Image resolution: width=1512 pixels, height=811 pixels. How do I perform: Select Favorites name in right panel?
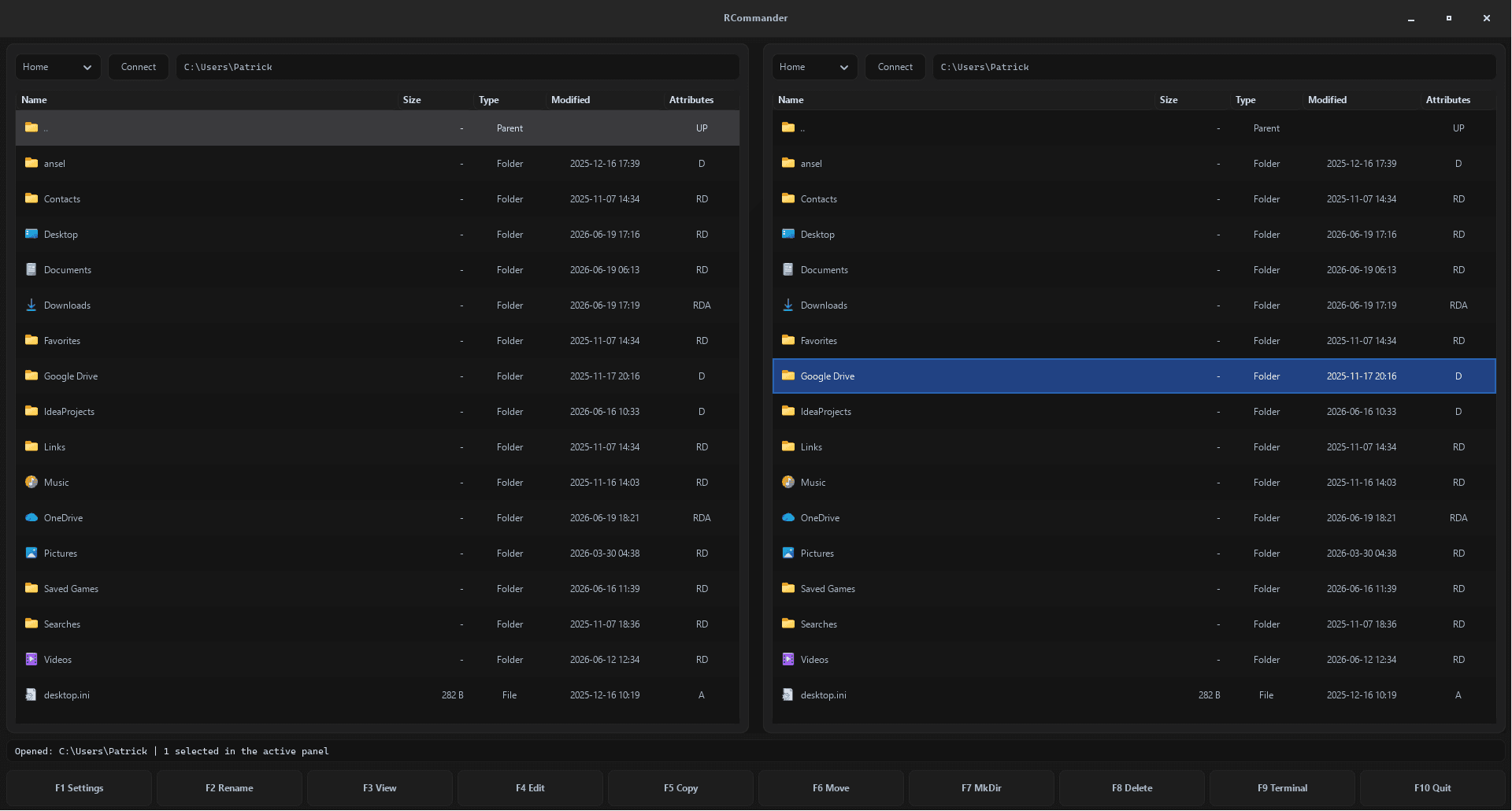[x=819, y=341]
